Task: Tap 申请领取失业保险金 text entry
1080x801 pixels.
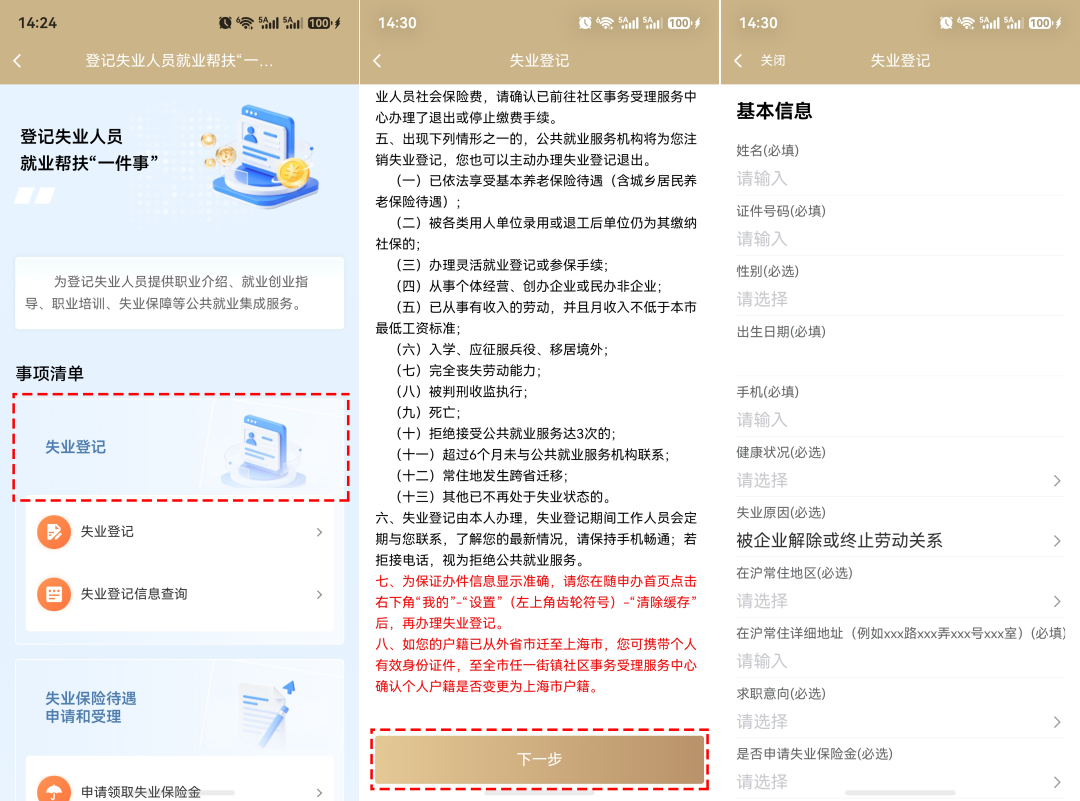Action: pos(141,792)
